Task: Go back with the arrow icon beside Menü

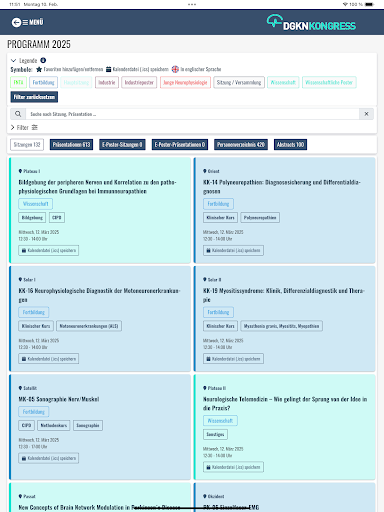Action: 16,22
